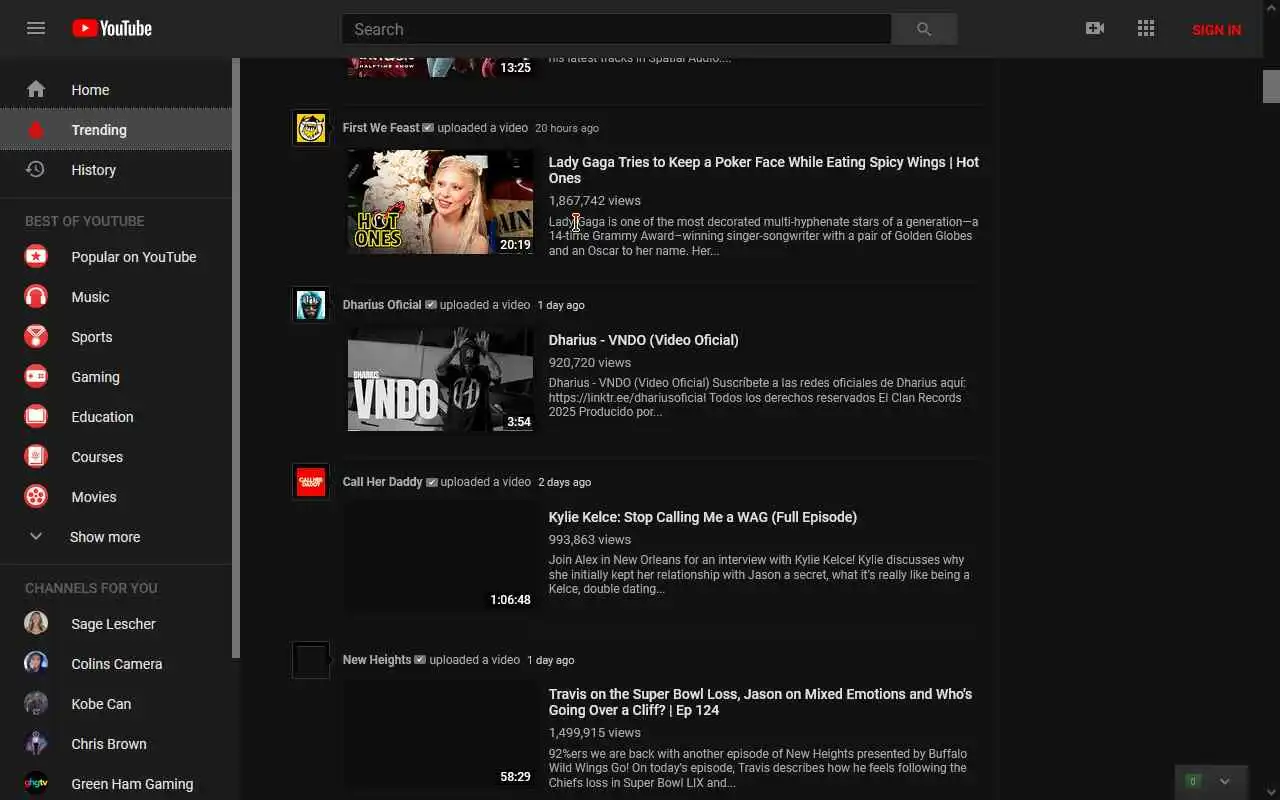Click '1,499,915 views' text
The width and height of the screenshot is (1280, 800).
pyautogui.click(x=595, y=733)
